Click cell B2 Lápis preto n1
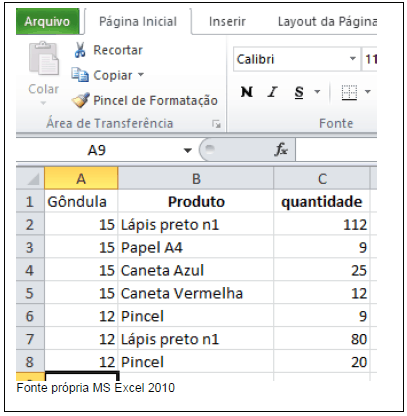 click(x=196, y=225)
